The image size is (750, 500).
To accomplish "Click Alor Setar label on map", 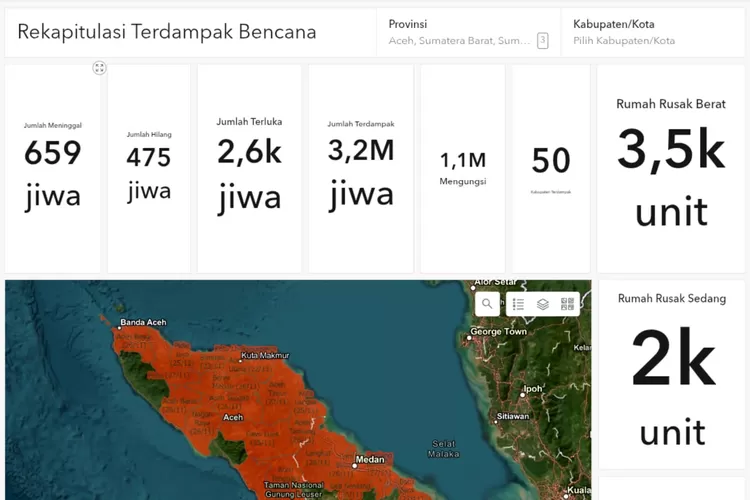I will tap(496, 282).
